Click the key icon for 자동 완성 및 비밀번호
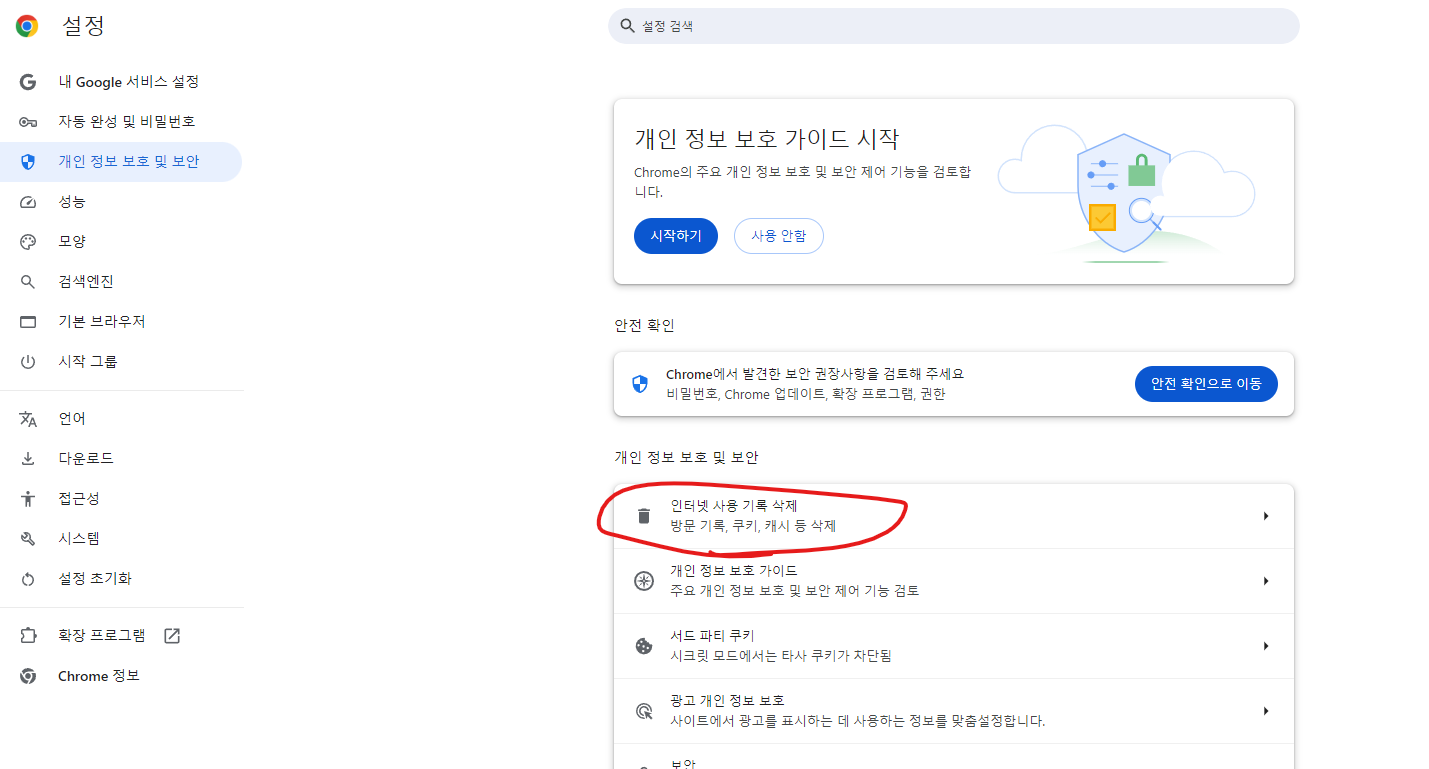The height and width of the screenshot is (769, 1429). click(28, 121)
